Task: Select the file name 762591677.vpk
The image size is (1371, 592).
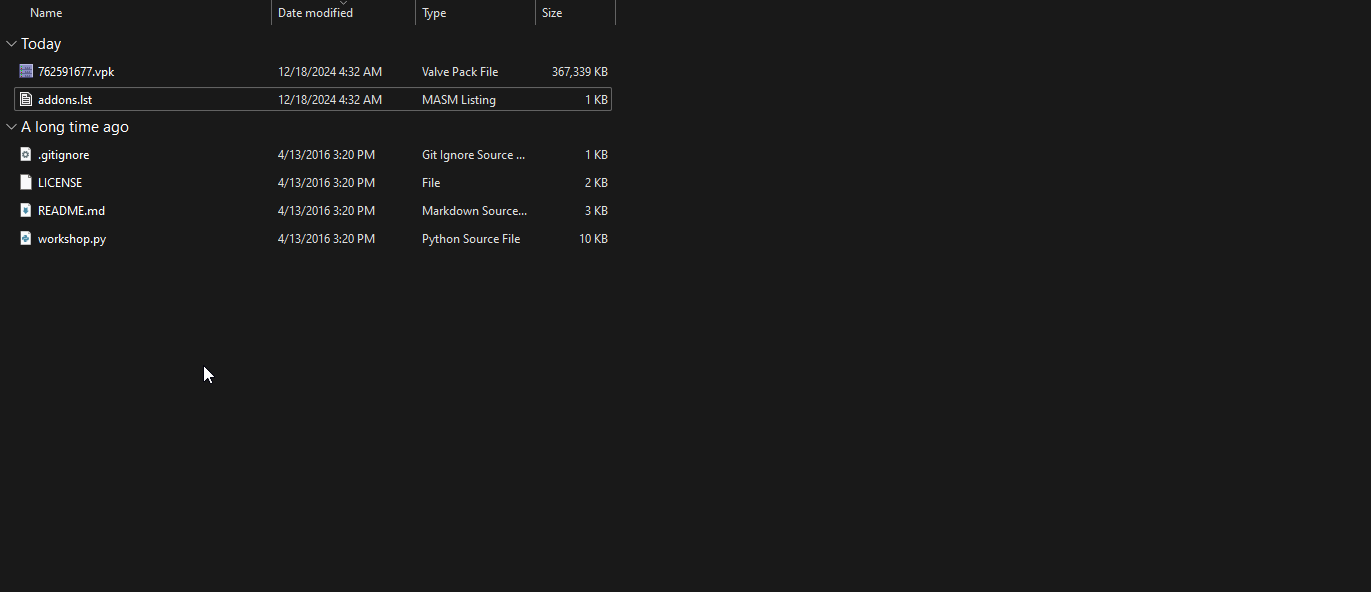Action: click(76, 72)
